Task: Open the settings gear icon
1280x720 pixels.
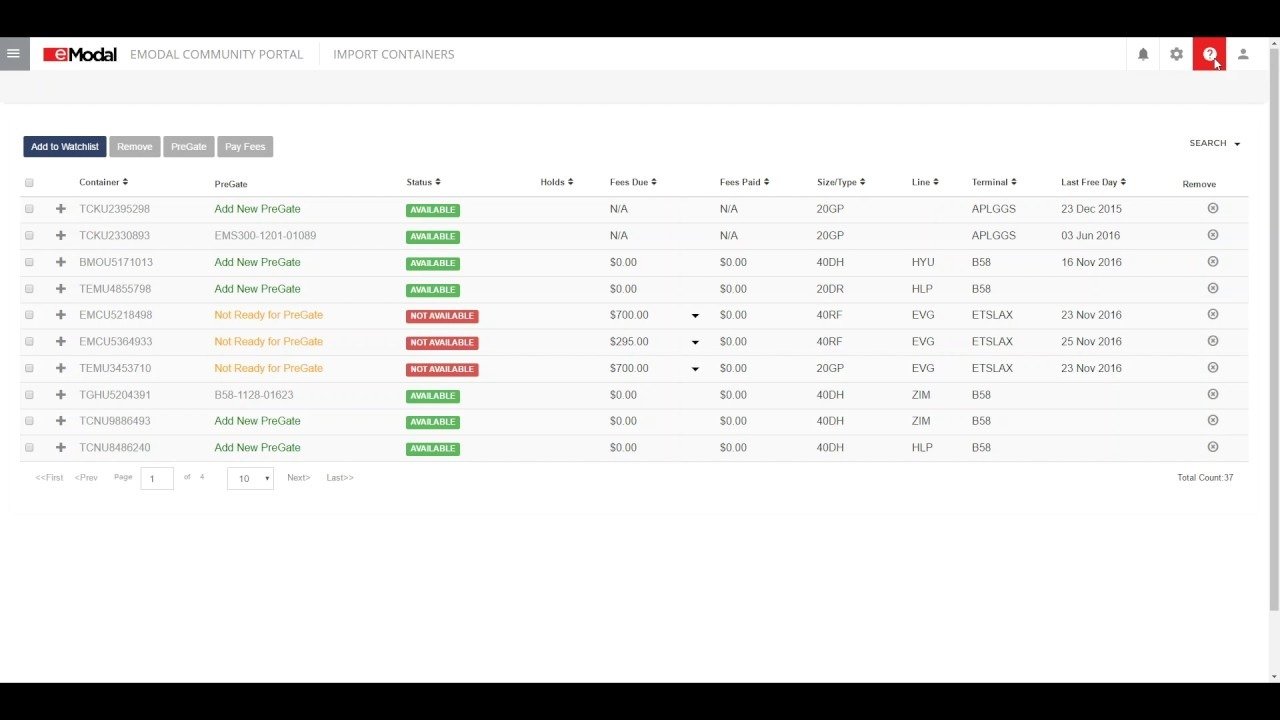Action: point(1176,54)
